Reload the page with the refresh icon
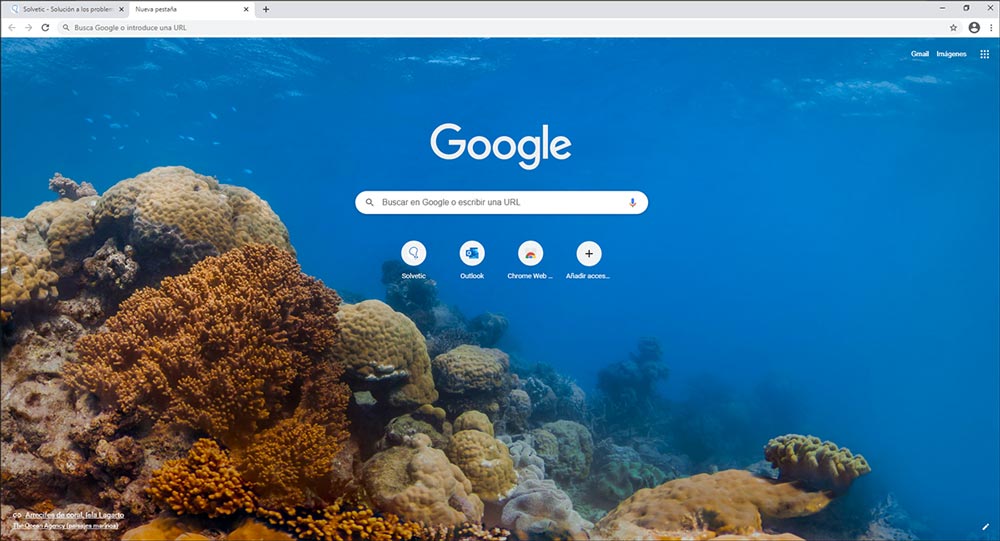 (x=45, y=27)
